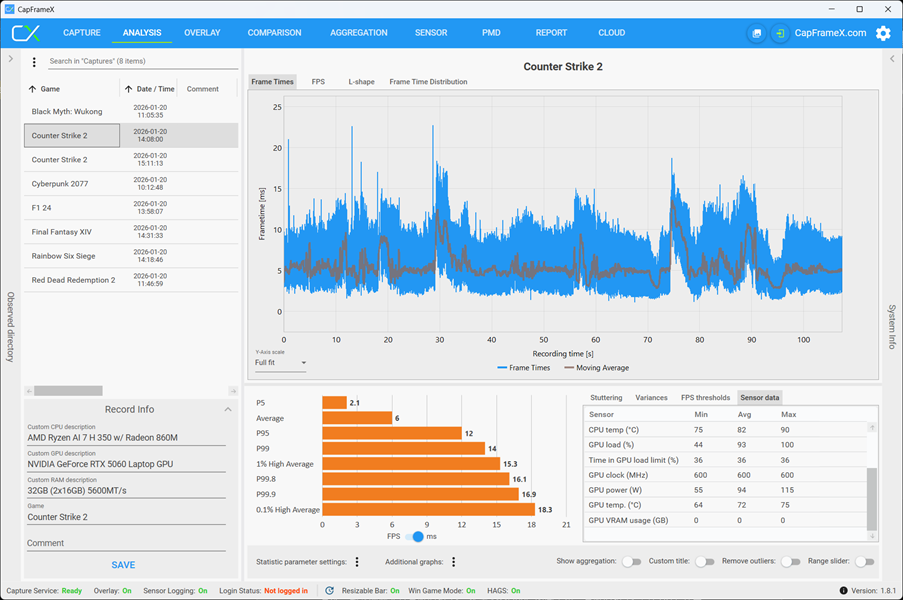Open Statistic parameter settings three-dot menu
Image resolution: width=903 pixels, height=600 pixels.
[x=357, y=561]
